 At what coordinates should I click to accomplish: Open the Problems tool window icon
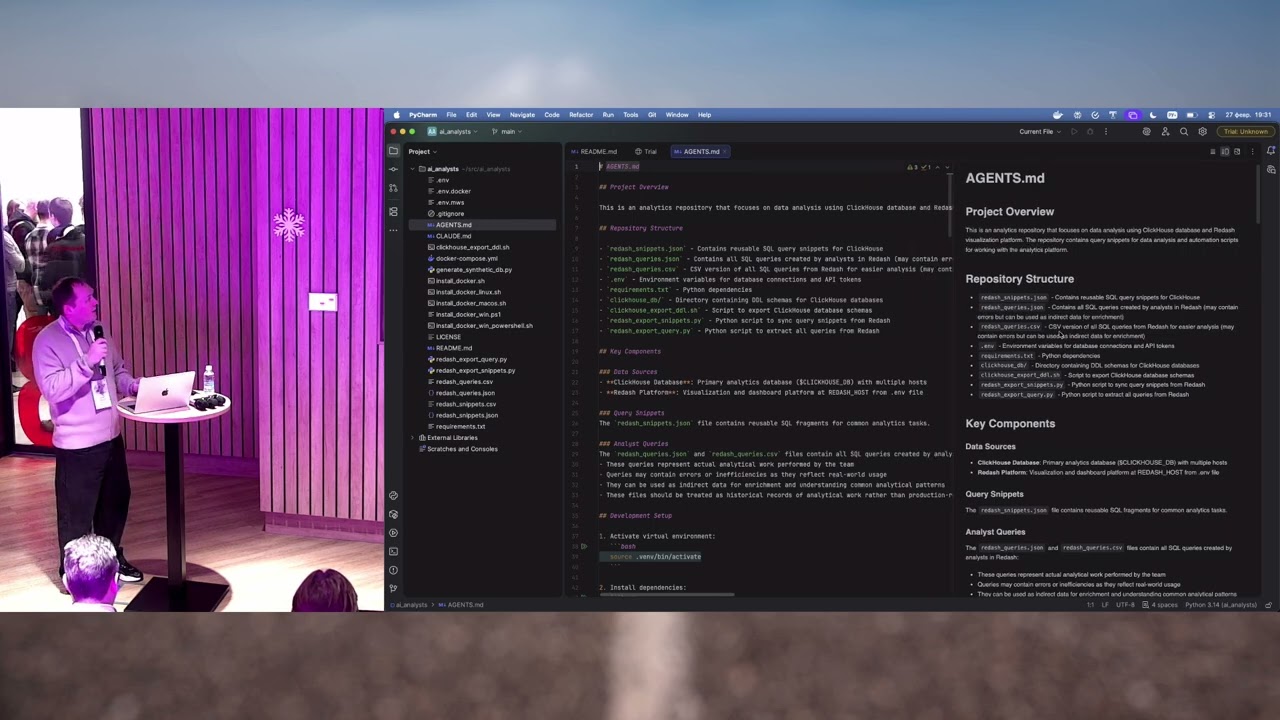[393, 570]
